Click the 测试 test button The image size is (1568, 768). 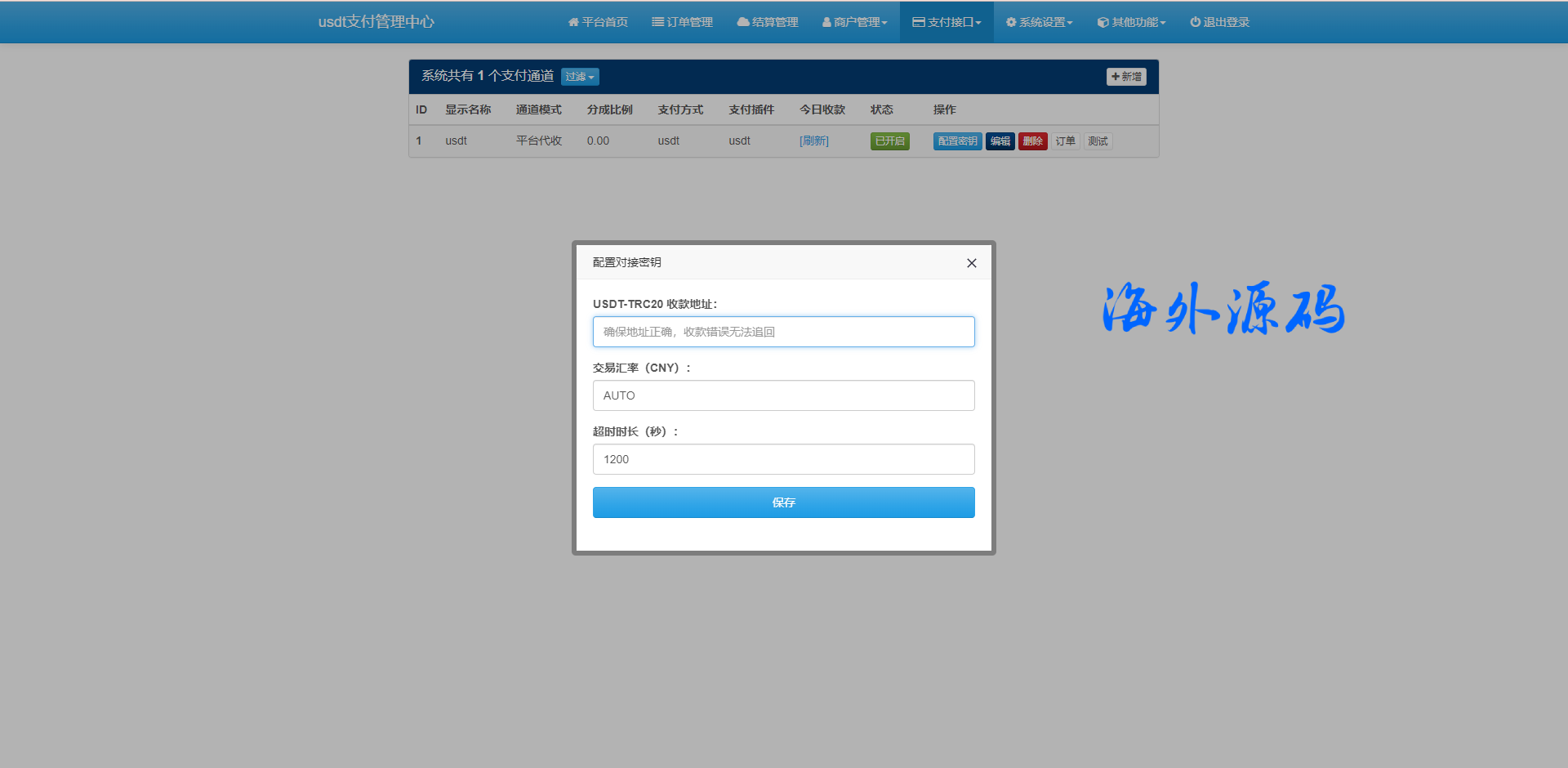1098,141
